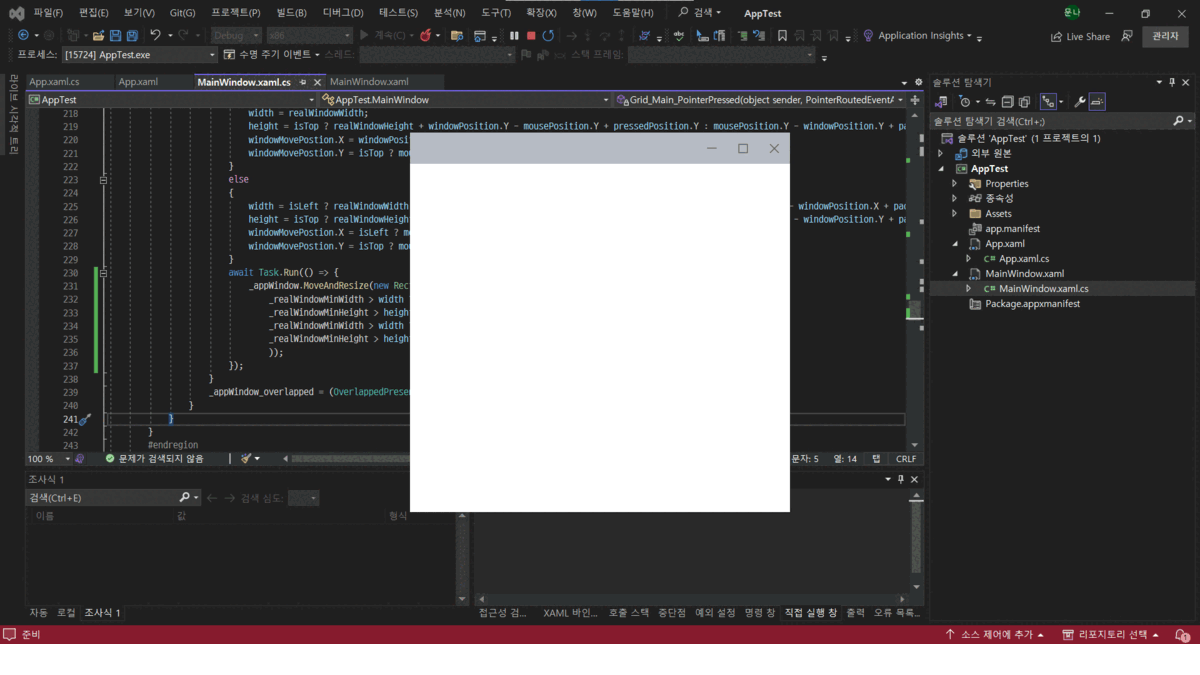Stop debugging with the red square icon
Viewport: 1200px width, 675px height.
coord(531,35)
